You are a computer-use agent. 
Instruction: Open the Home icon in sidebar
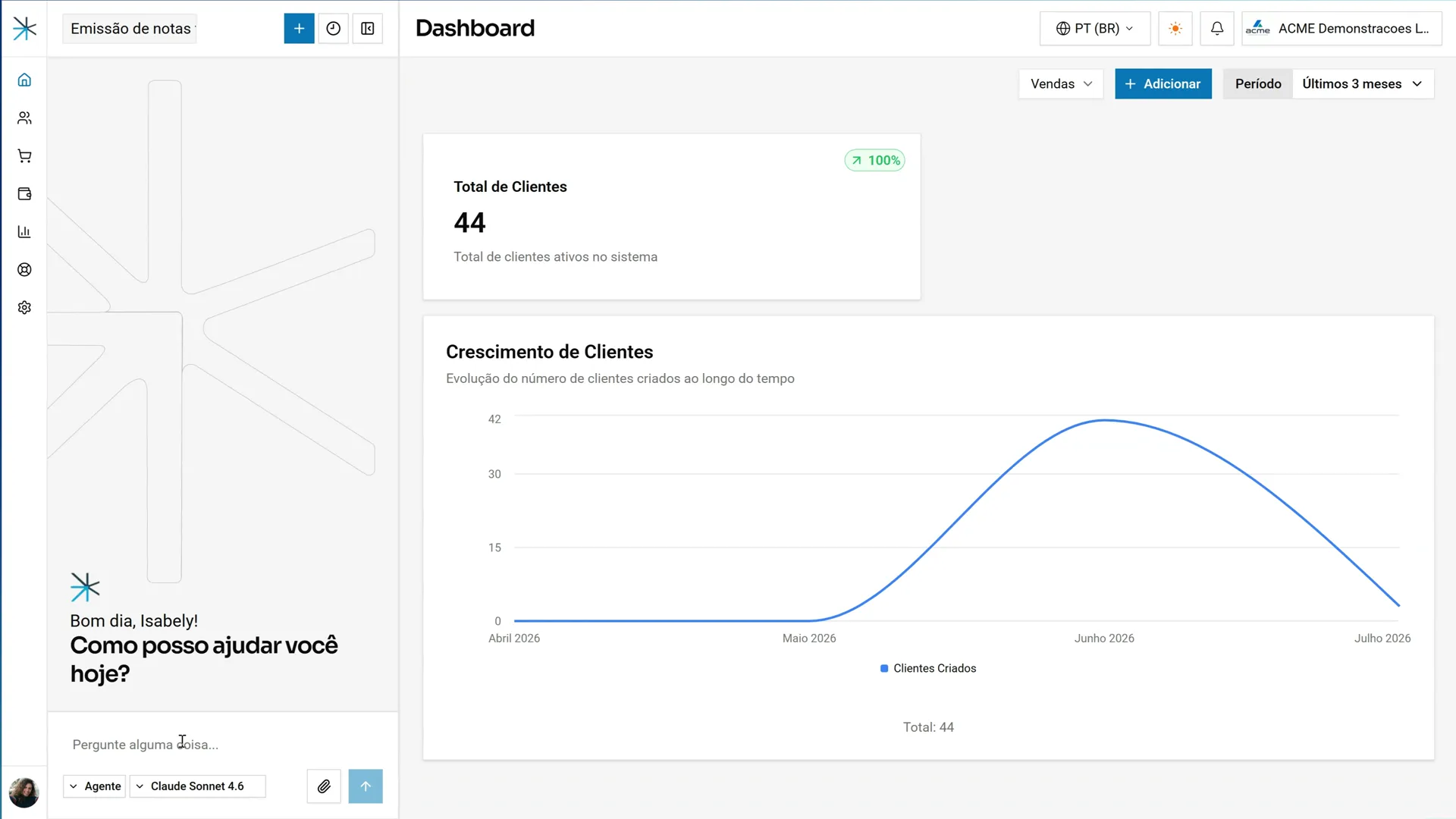[x=24, y=80]
